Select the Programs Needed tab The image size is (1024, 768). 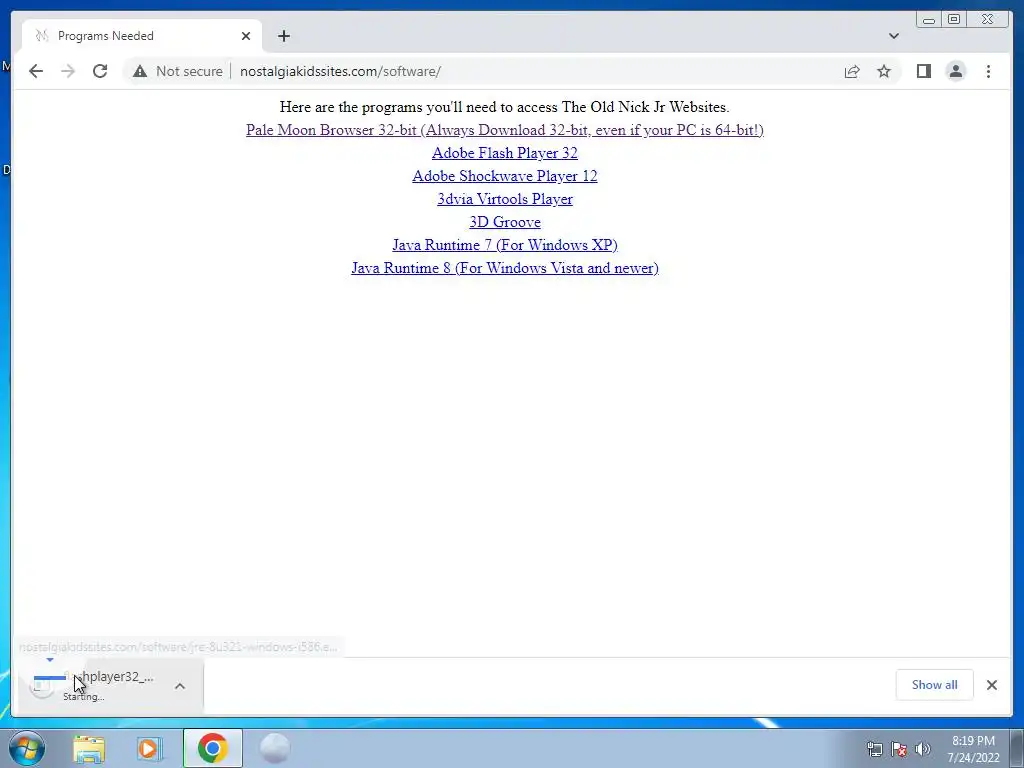coord(142,36)
